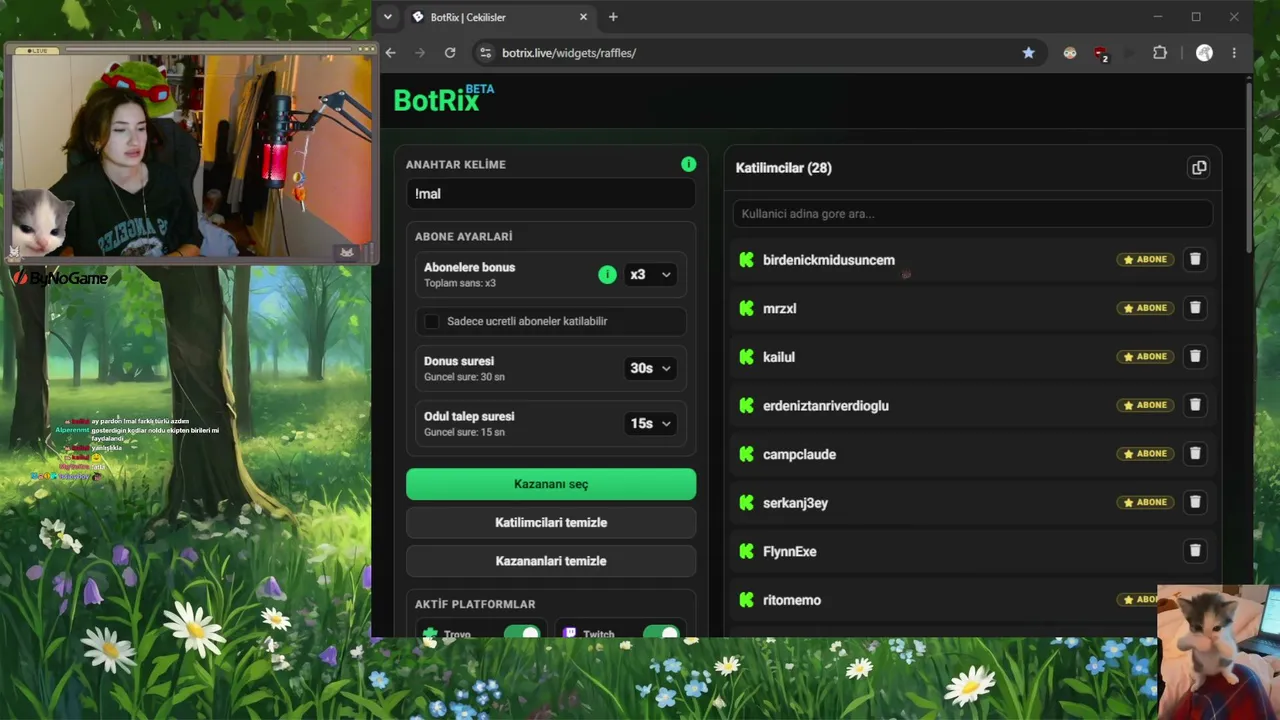Tick the Sadece ucretli aboneler katilabilir checkbox
Screen dimensions: 1280x720
point(432,321)
